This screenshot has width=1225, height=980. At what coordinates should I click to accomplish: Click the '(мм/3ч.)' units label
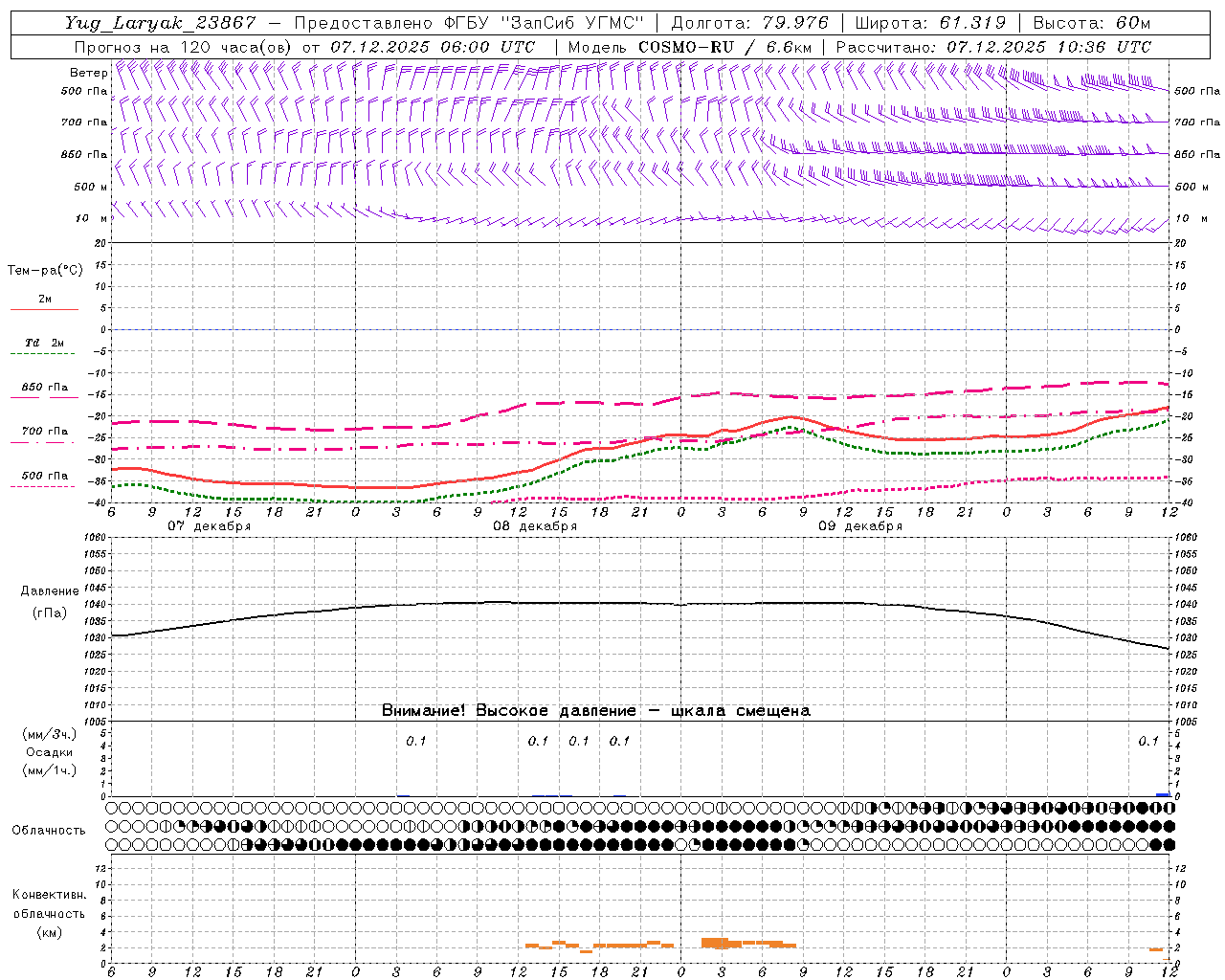(x=49, y=734)
